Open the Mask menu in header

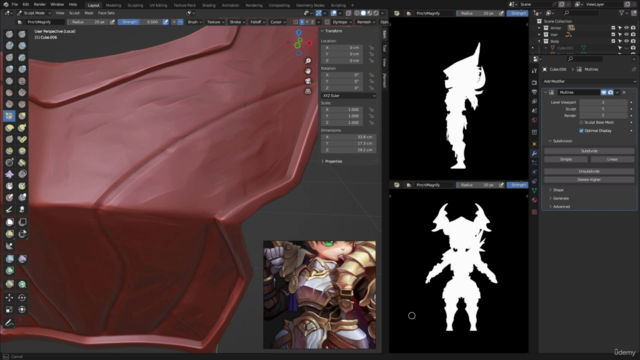(89, 13)
